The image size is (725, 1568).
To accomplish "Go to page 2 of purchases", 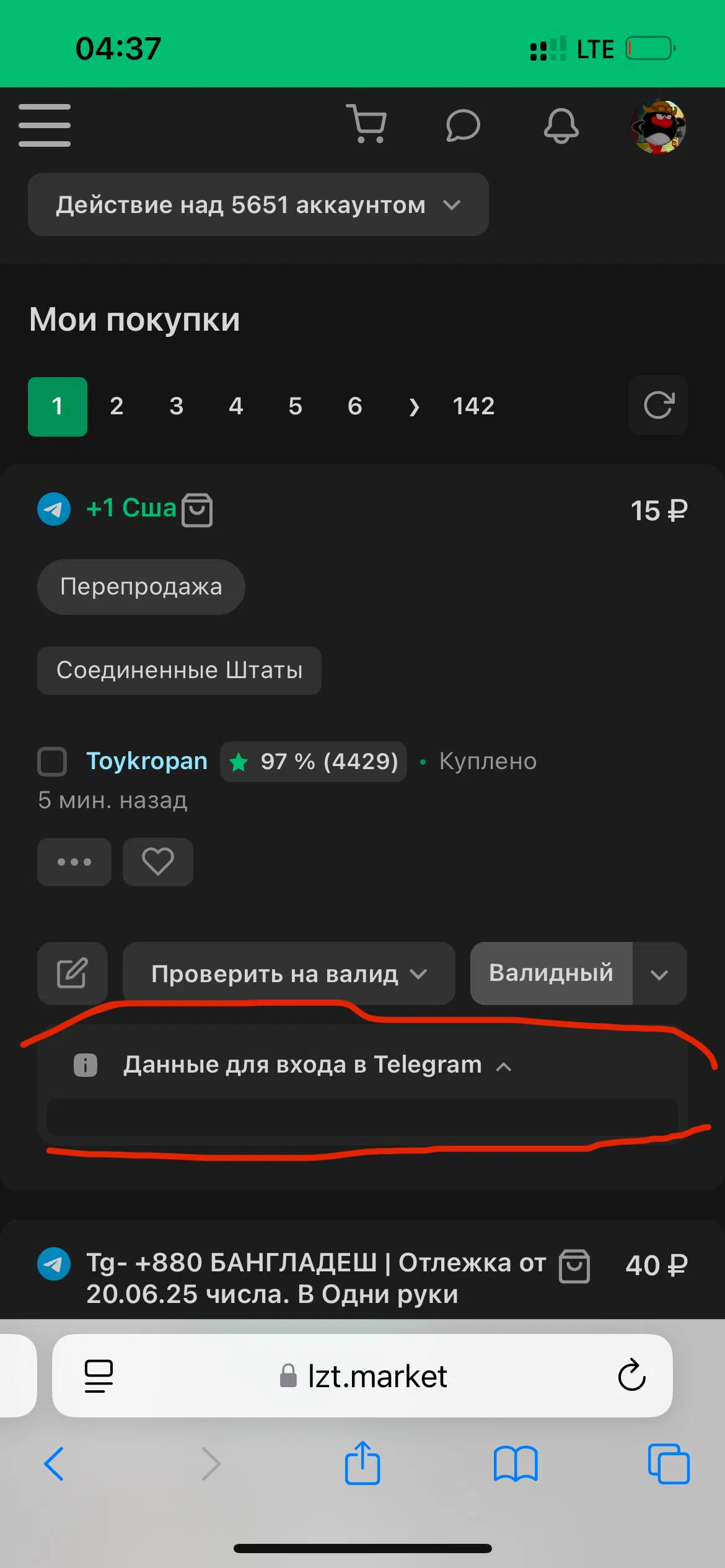I will 116,406.
